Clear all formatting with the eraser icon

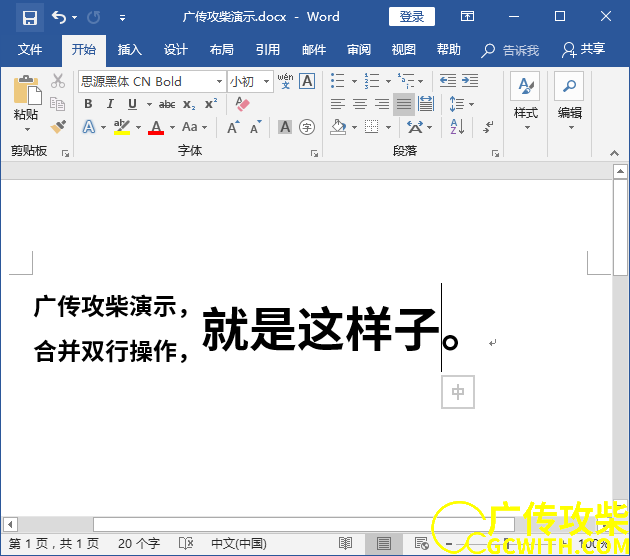241,104
